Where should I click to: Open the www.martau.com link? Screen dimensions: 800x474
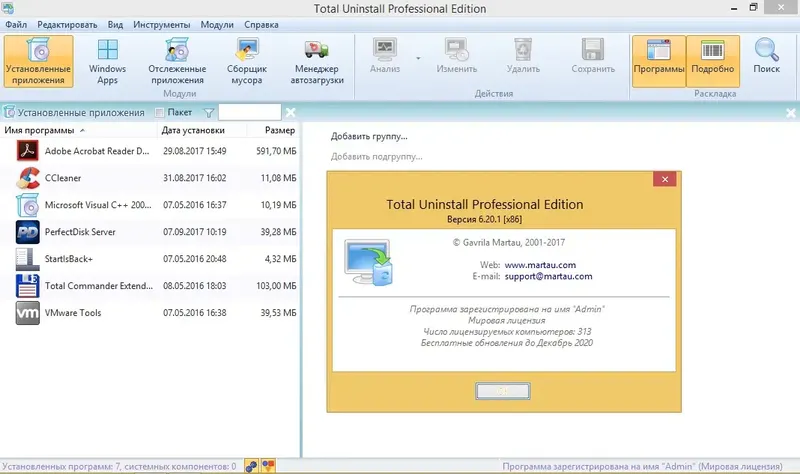tap(540, 265)
